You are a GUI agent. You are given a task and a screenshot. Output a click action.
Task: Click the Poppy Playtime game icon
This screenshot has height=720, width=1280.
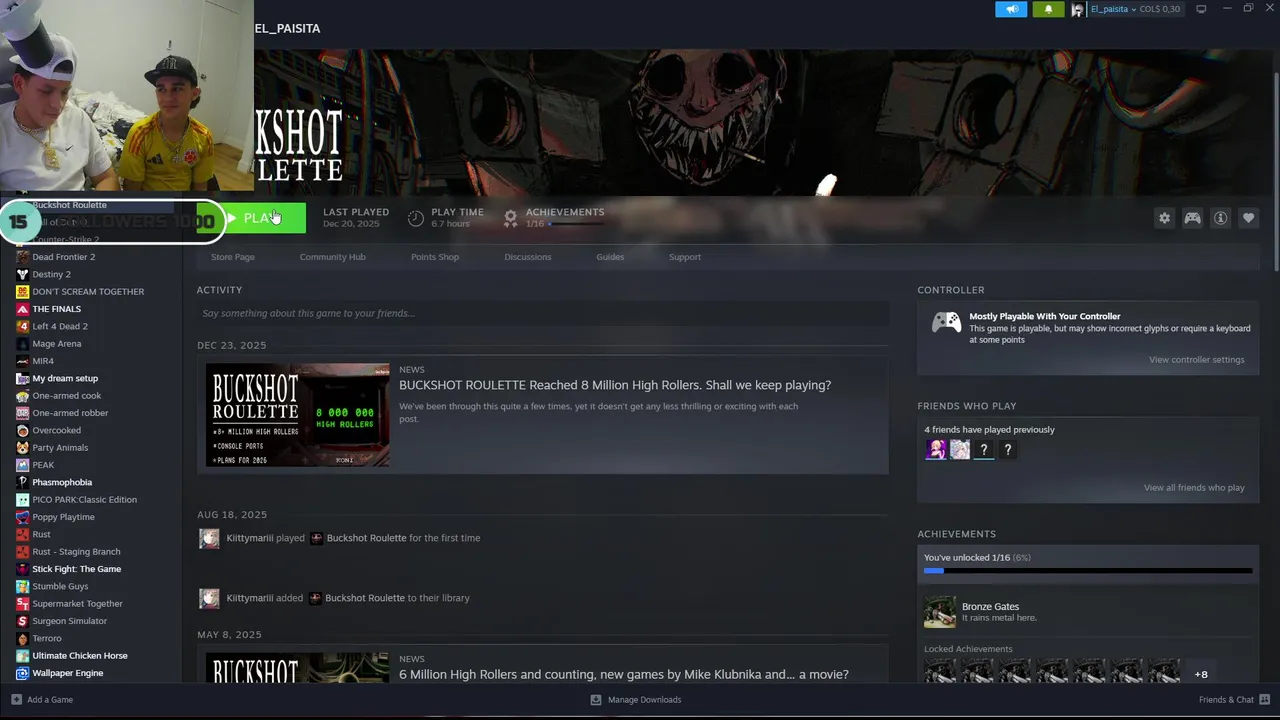tap(22, 517)
